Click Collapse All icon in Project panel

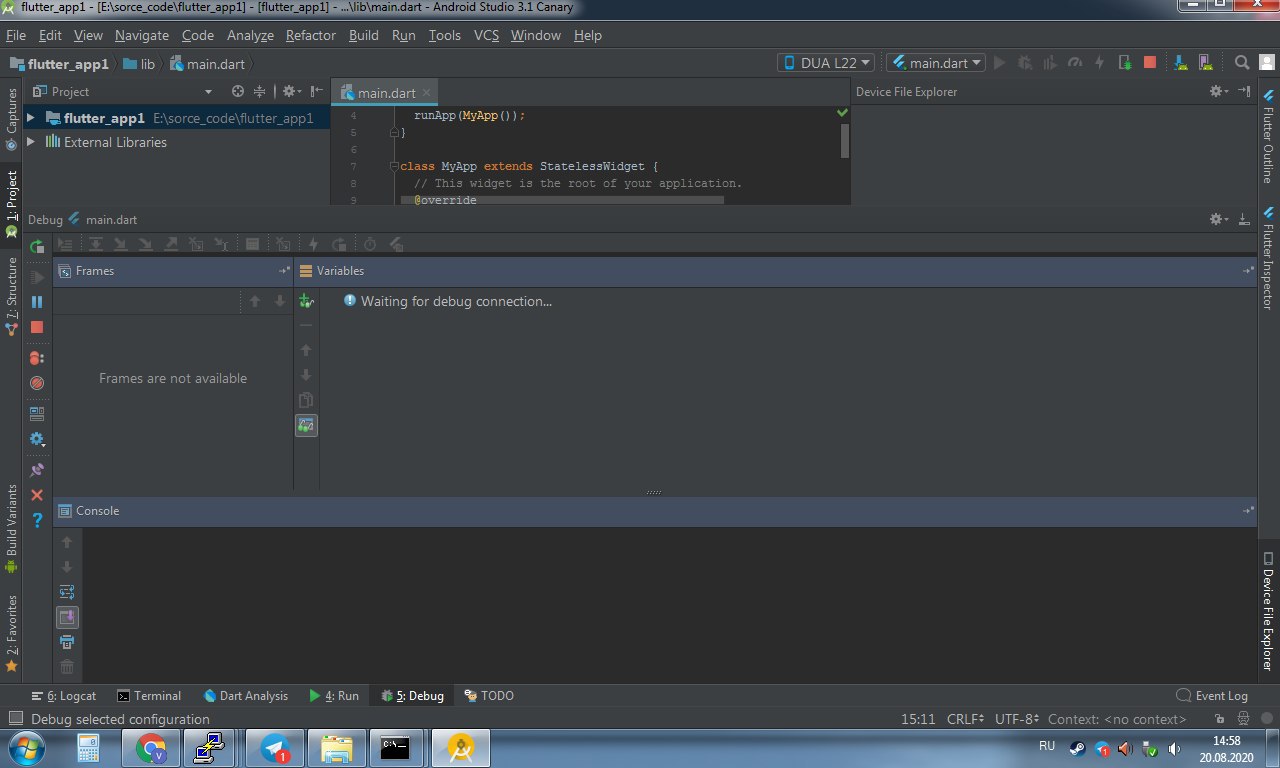(x=259, y=91)
